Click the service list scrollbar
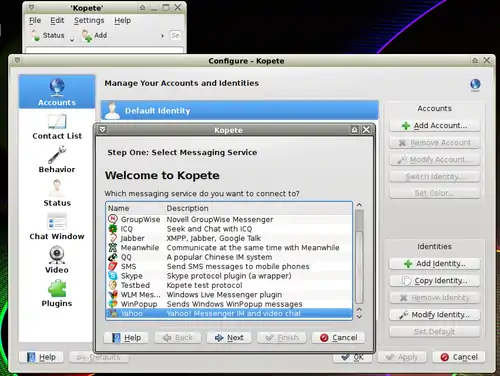500x376 pixels. tap(359, 257)
